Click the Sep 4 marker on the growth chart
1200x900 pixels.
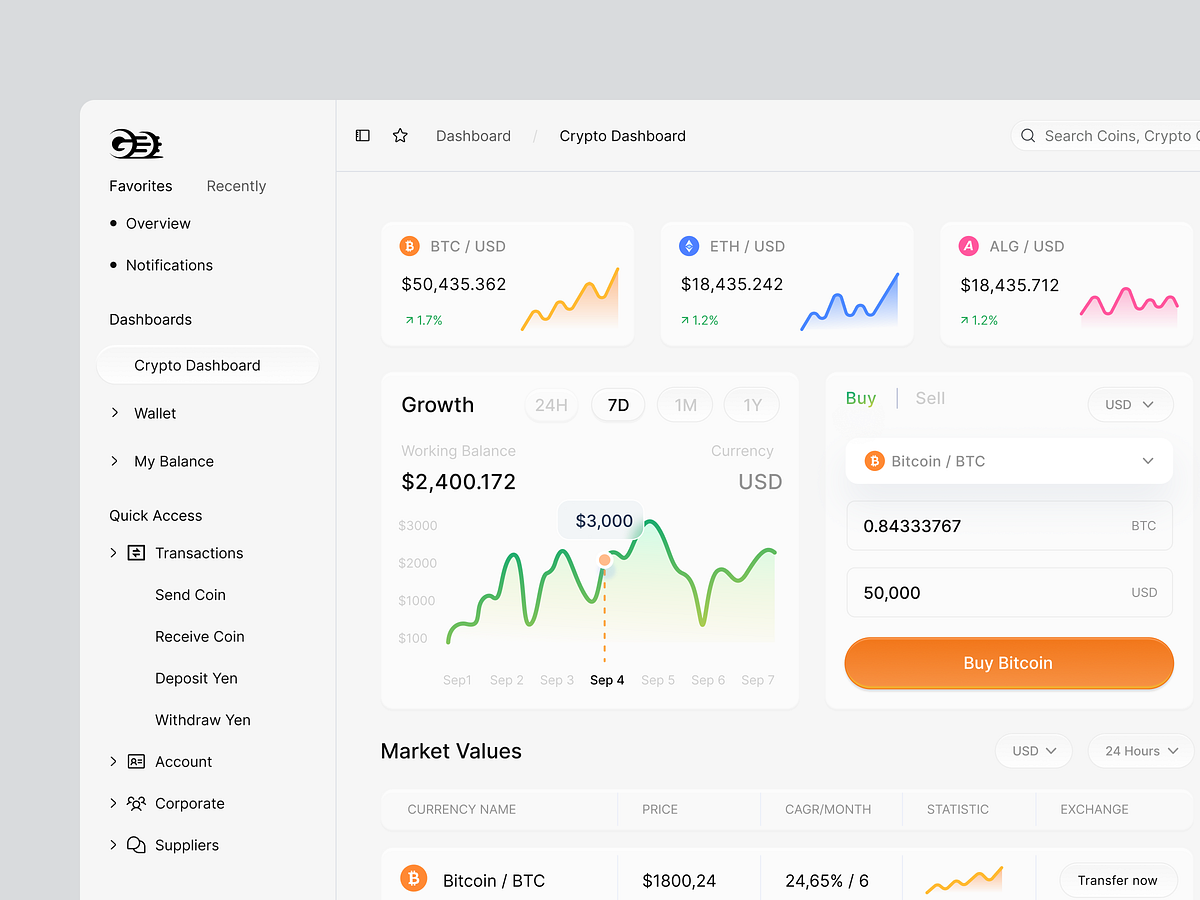click(x=604, y=561)
